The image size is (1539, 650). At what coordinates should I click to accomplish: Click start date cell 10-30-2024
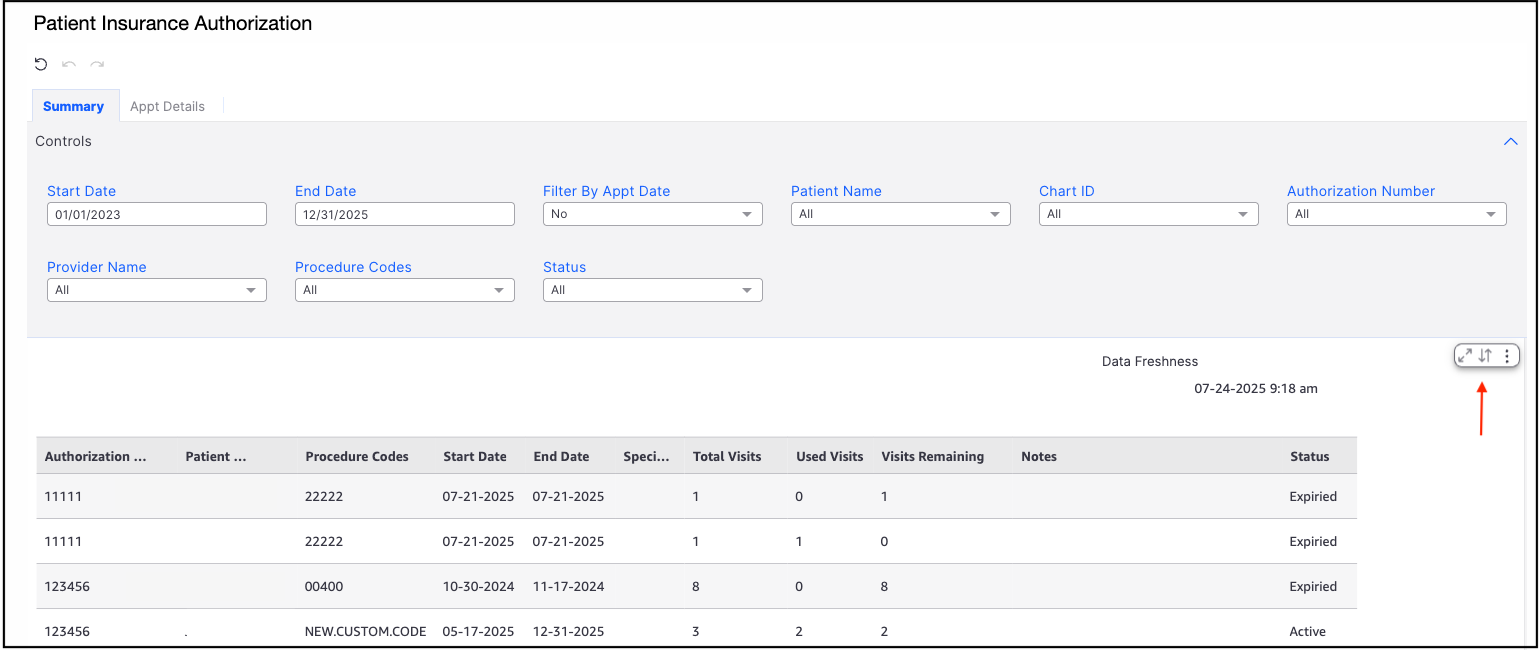point(478,586)
